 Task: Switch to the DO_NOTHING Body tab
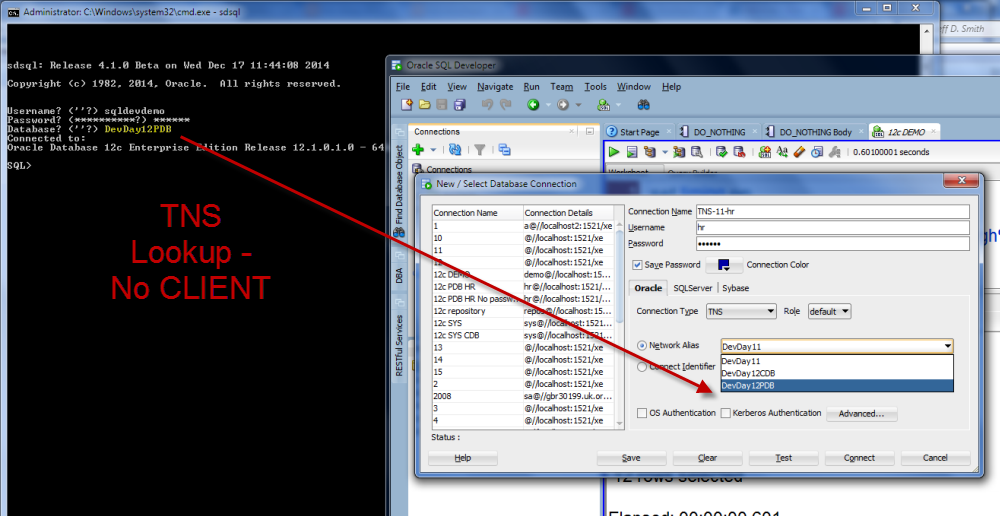tap(815, 132)
